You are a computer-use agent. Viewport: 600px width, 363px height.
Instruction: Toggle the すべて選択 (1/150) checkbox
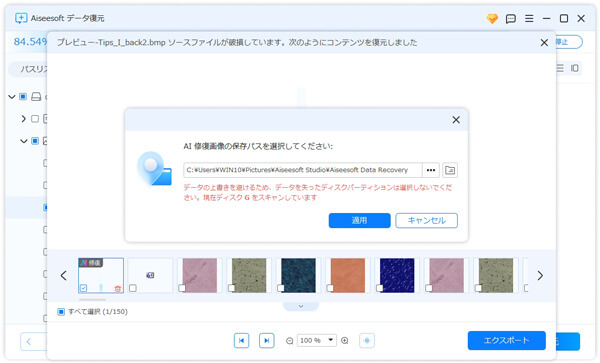tap(61, 312)
